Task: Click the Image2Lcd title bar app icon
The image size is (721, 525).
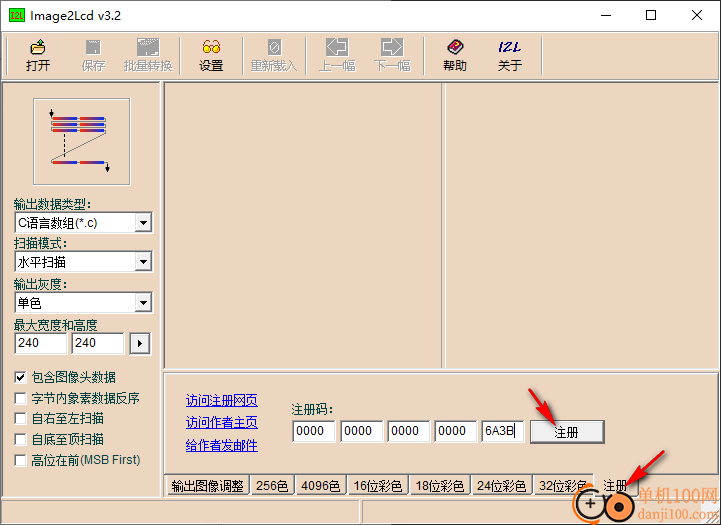Action: point(17,15)
